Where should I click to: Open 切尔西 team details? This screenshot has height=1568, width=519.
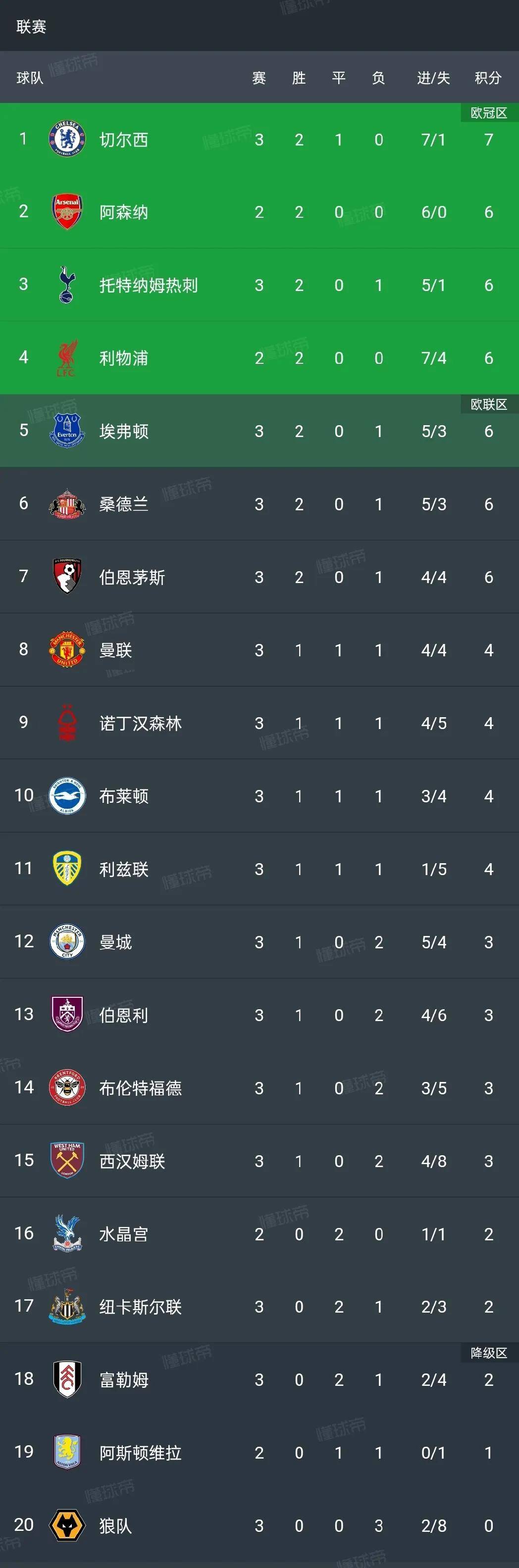click(x=125, y=139)
